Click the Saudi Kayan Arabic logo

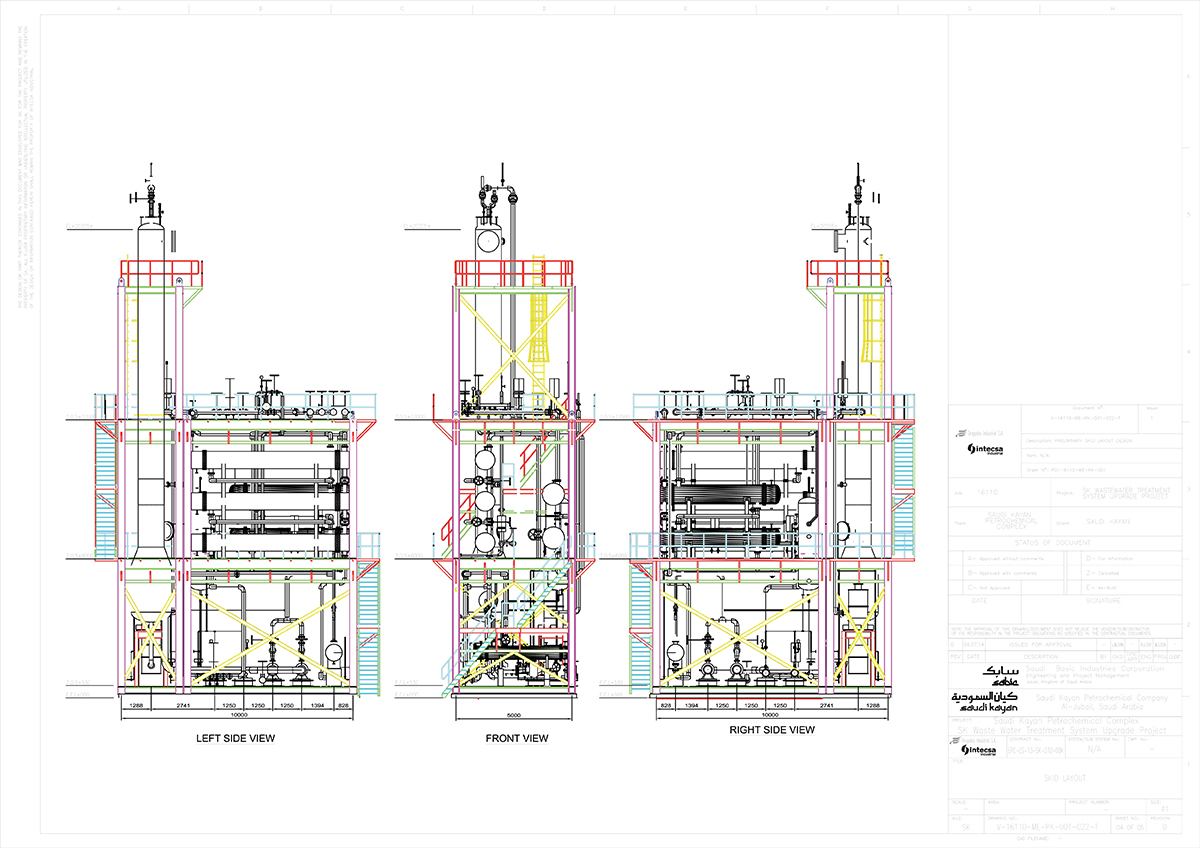[x=986, y=700]
